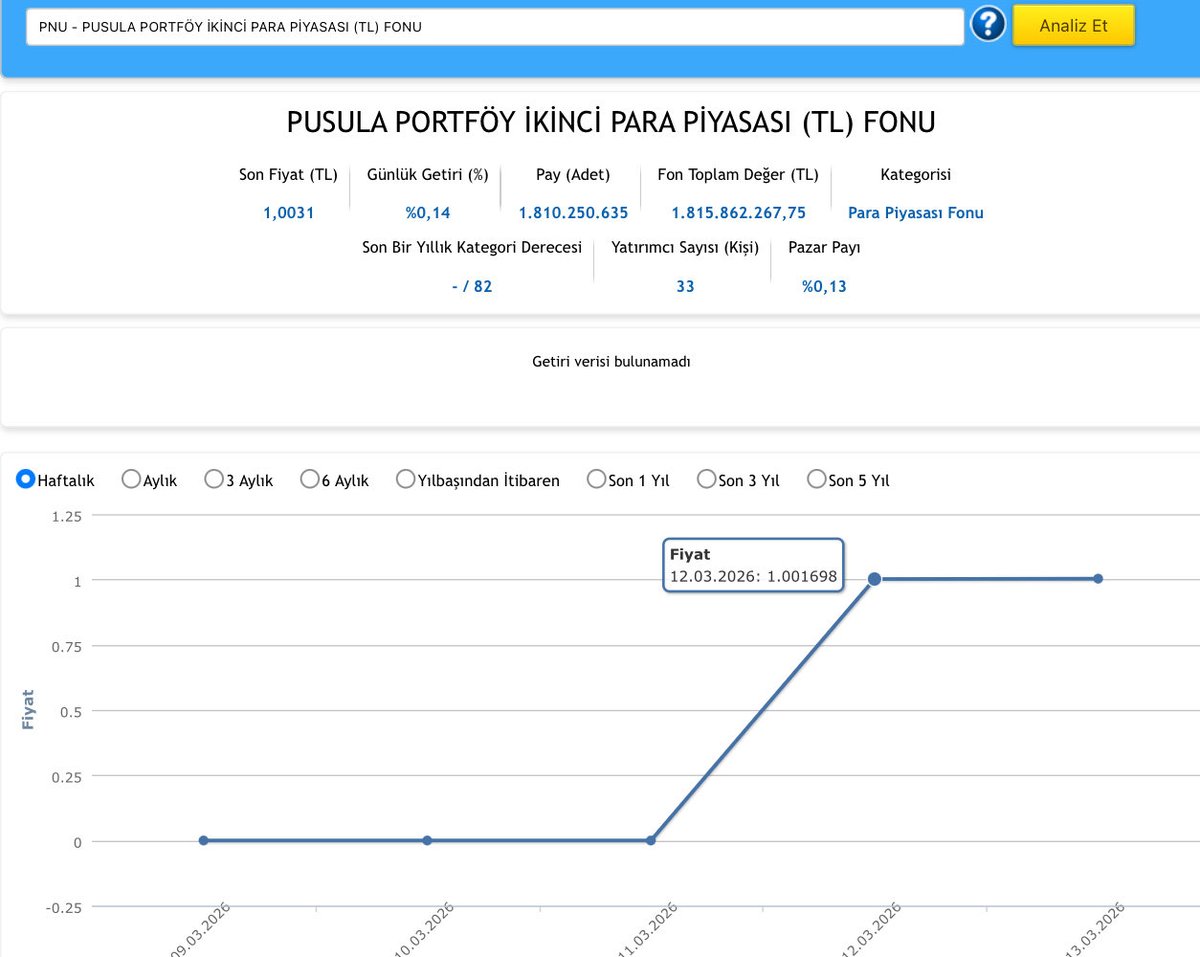
Task: Click the 10.03.2026 chart data point
Action: [x=427, y=840]
